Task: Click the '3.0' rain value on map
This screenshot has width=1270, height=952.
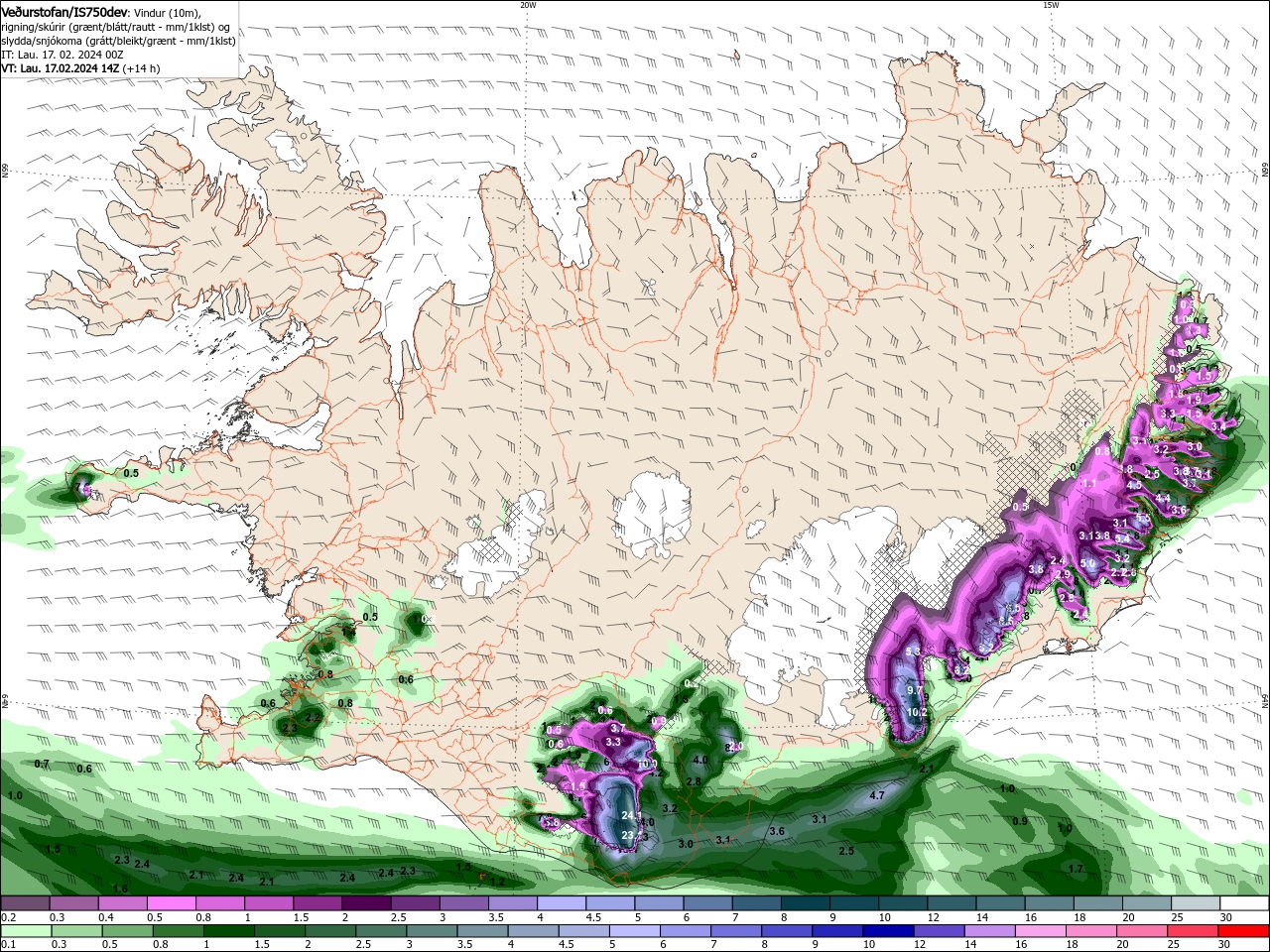Action: tap(685, 844)
